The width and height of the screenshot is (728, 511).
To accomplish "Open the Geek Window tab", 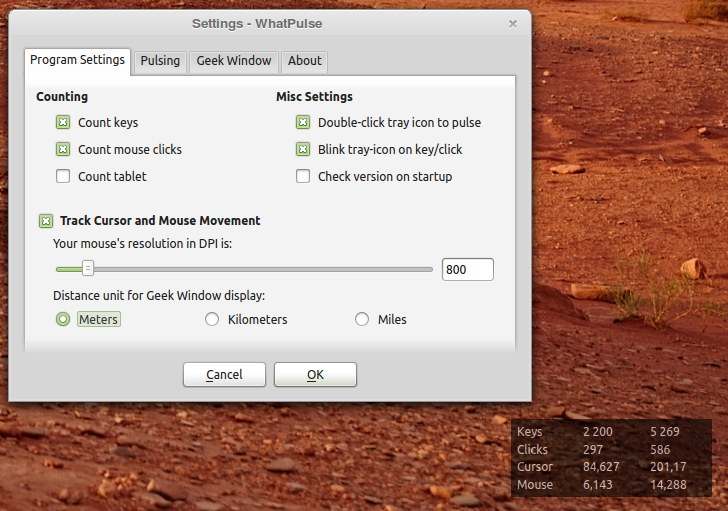I will click(x=234, y=62).
